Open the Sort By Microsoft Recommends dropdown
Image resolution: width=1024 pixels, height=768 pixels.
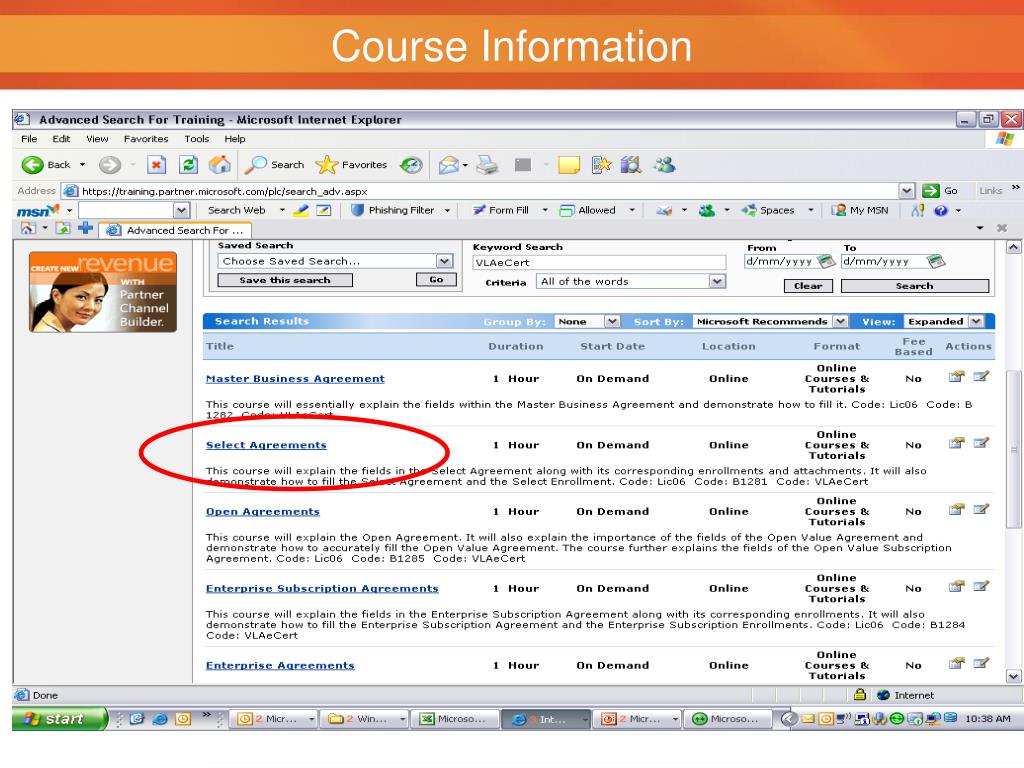tap(840, 321)
